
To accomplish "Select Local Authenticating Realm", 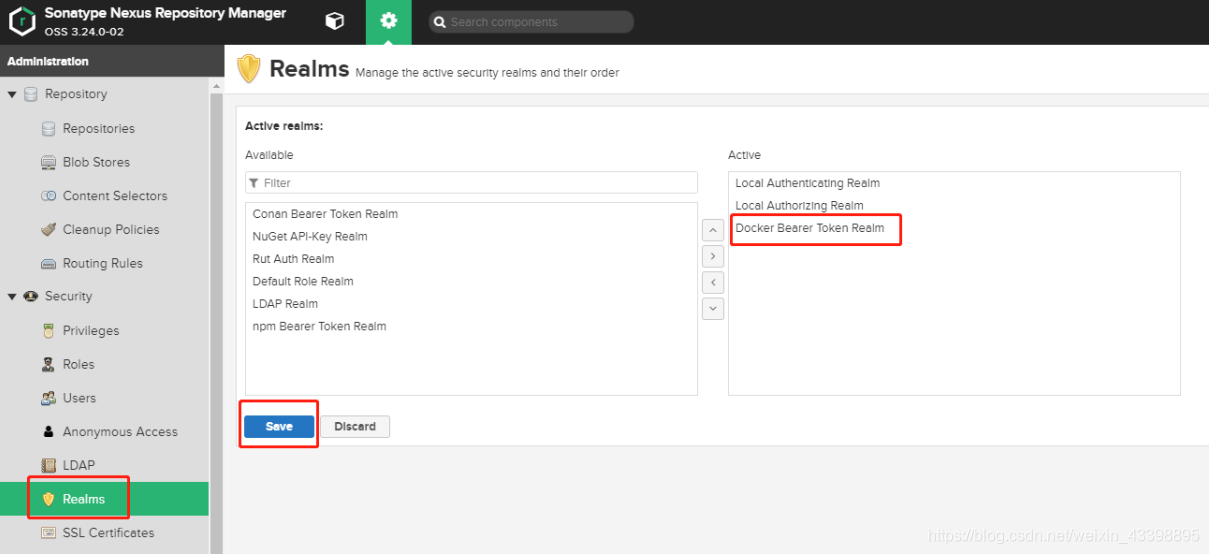I will pos(808,183).
